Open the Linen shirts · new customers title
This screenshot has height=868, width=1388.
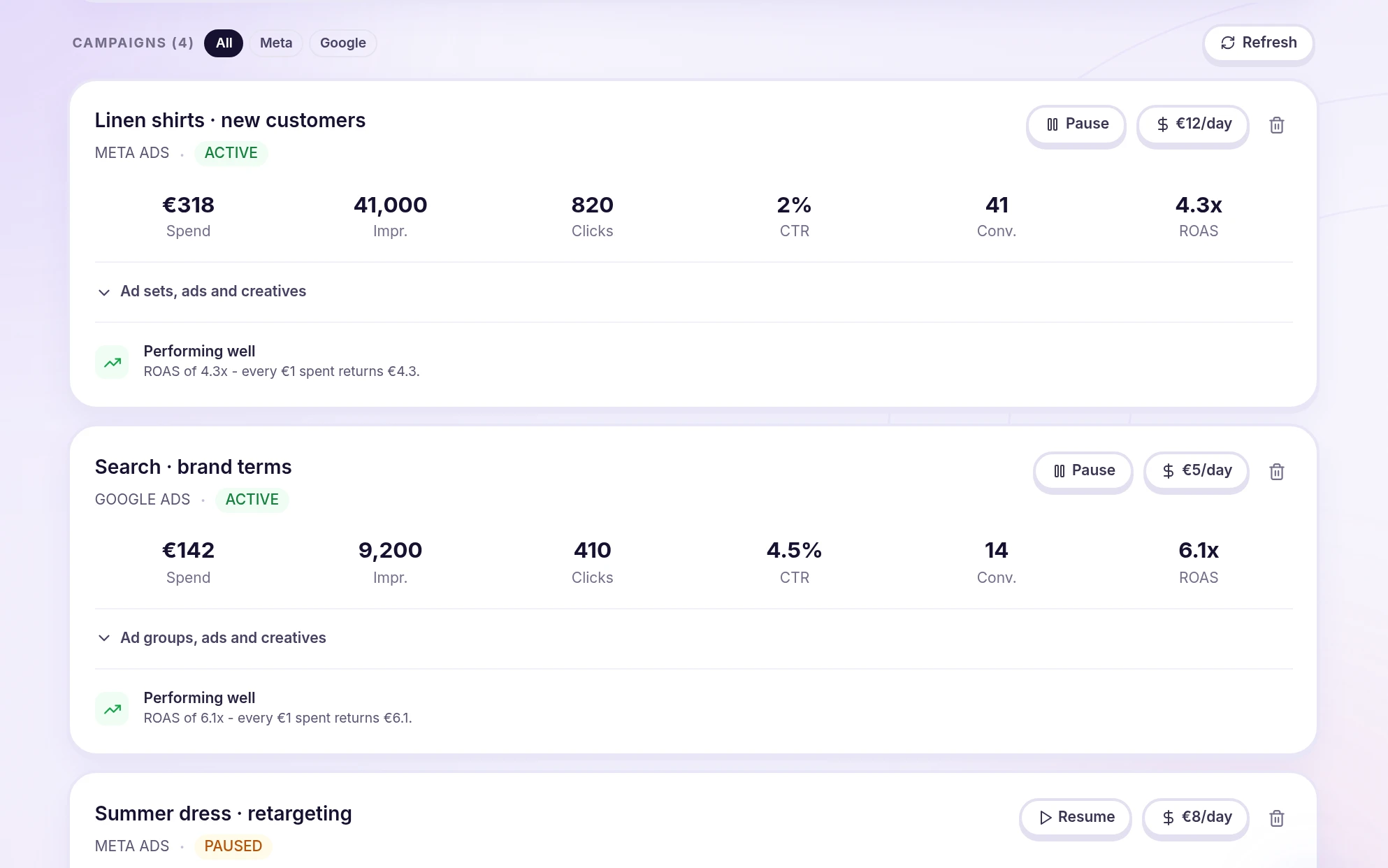(230, 120)
